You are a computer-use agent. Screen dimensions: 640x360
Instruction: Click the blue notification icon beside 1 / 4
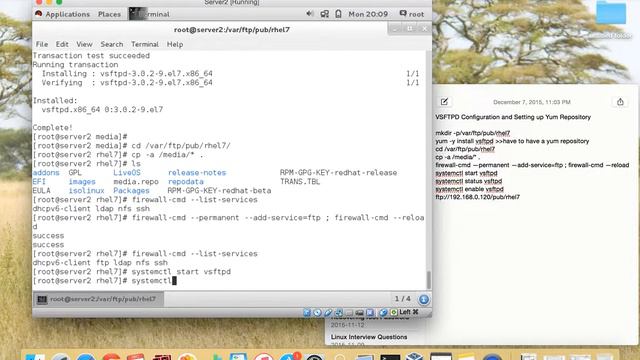(424, 299)
